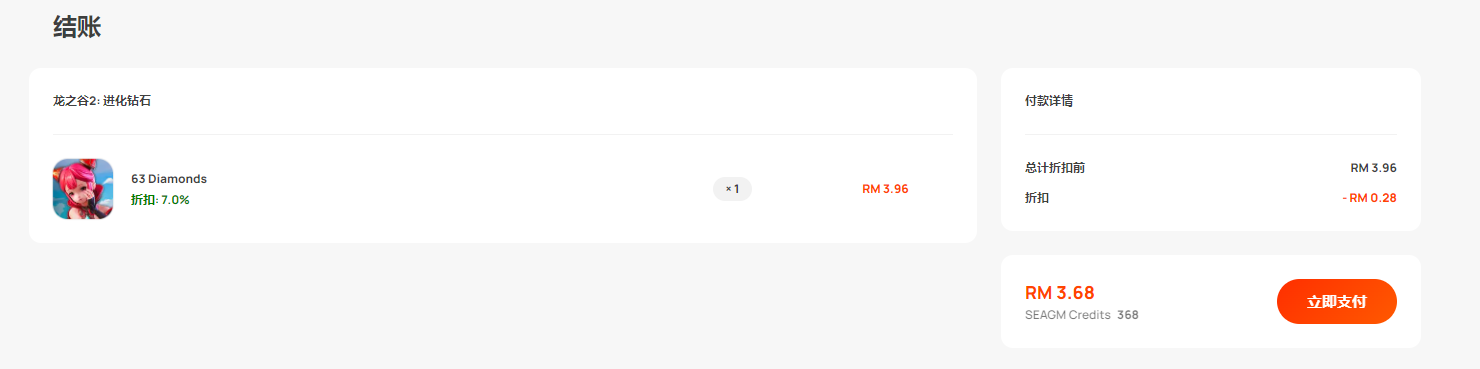Click the SEAGM Credits label

point(1068,315)
